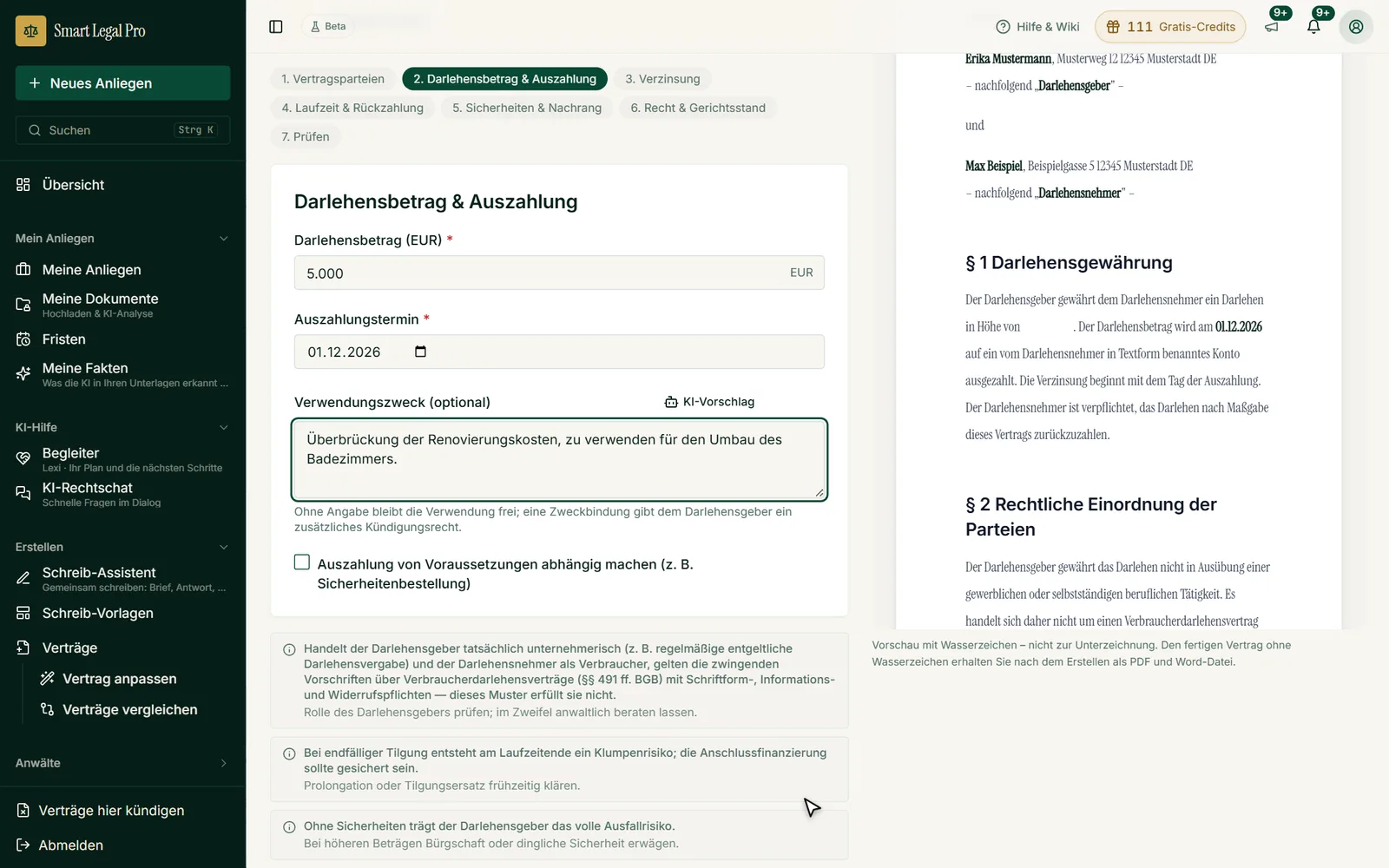Click the Fristen clock icon
The width and height of the screenshot is (1389, 868).
pos(23,339)
